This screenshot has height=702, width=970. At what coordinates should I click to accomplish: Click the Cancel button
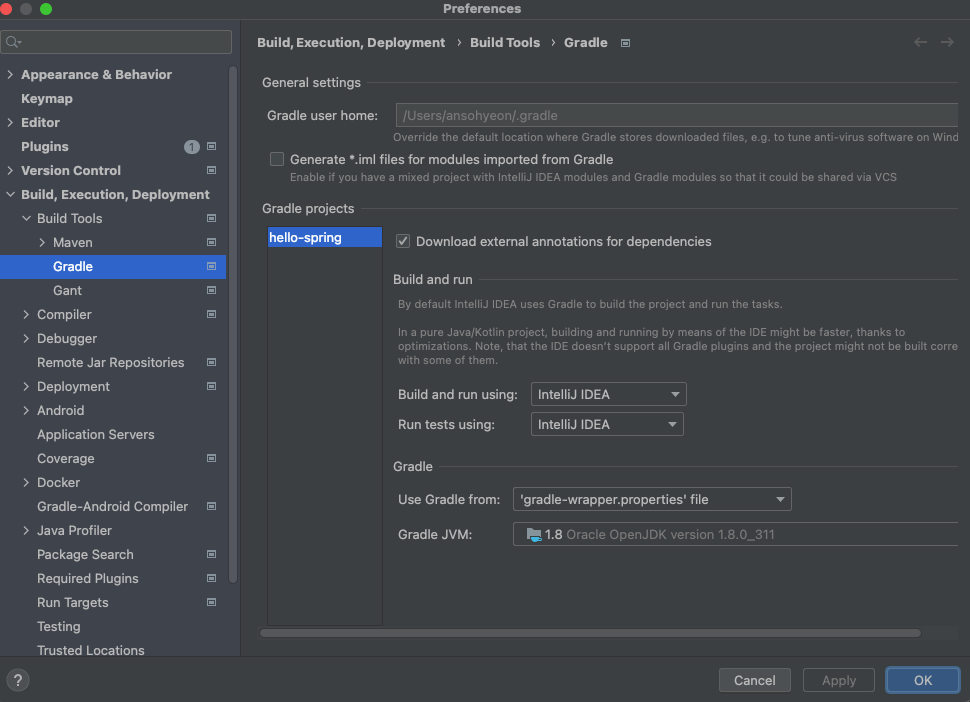point(755,680)
